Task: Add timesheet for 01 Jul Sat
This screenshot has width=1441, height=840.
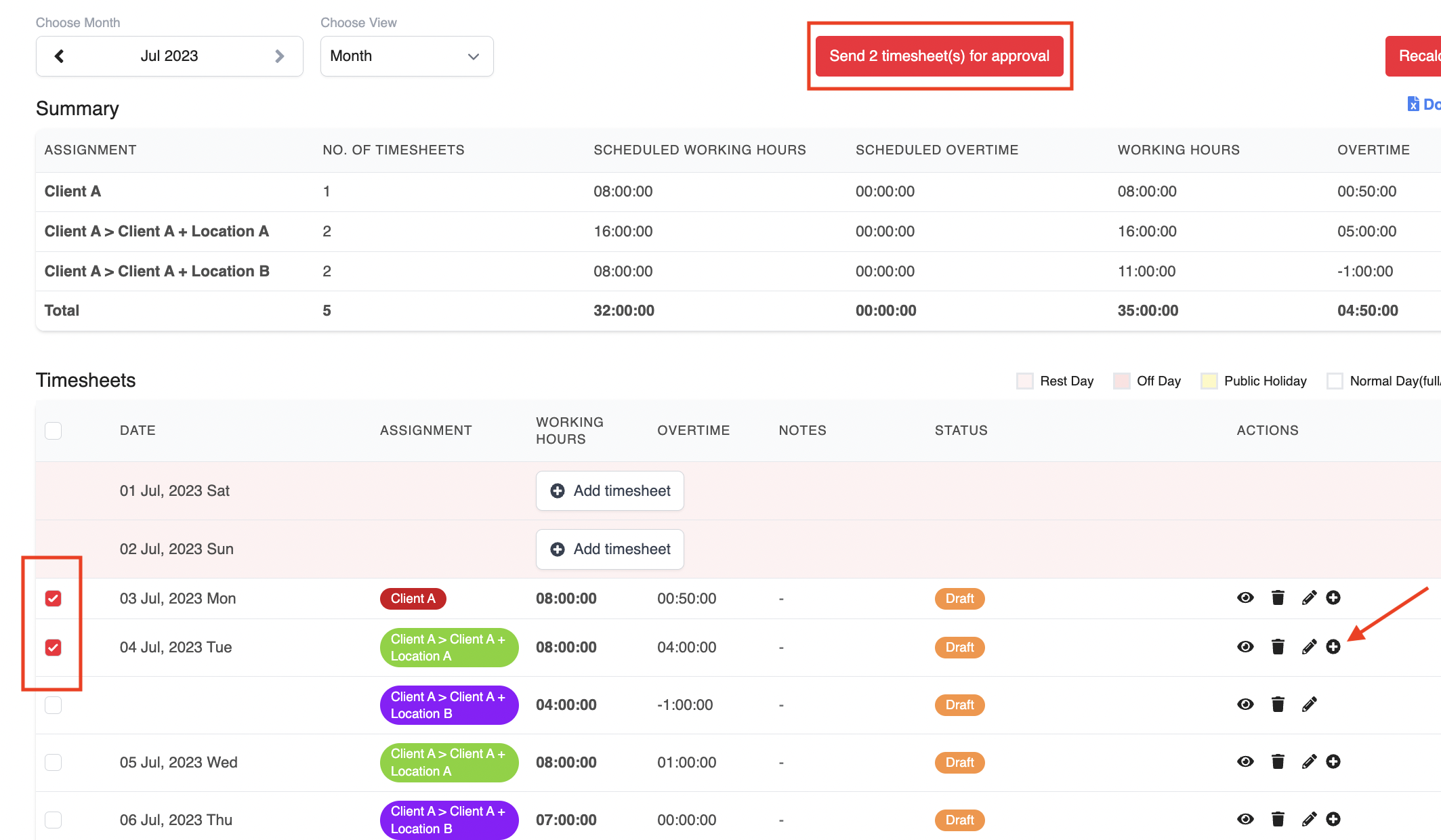Action: [x=610, y=490]
